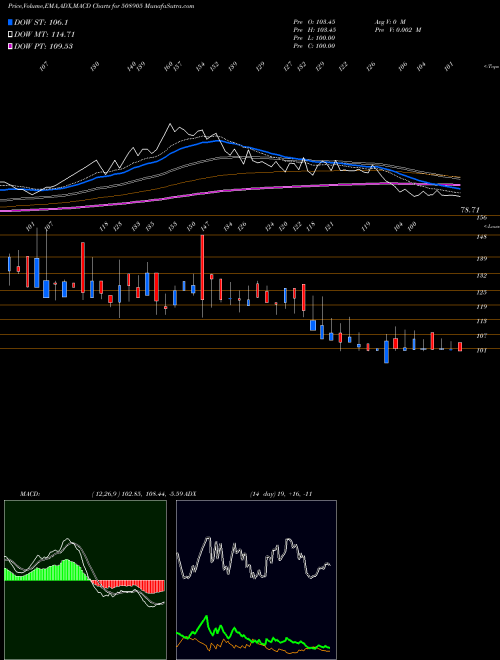
Task: Click the blue candlestick dipping below 101 line
Action: (x=386, y=352)
